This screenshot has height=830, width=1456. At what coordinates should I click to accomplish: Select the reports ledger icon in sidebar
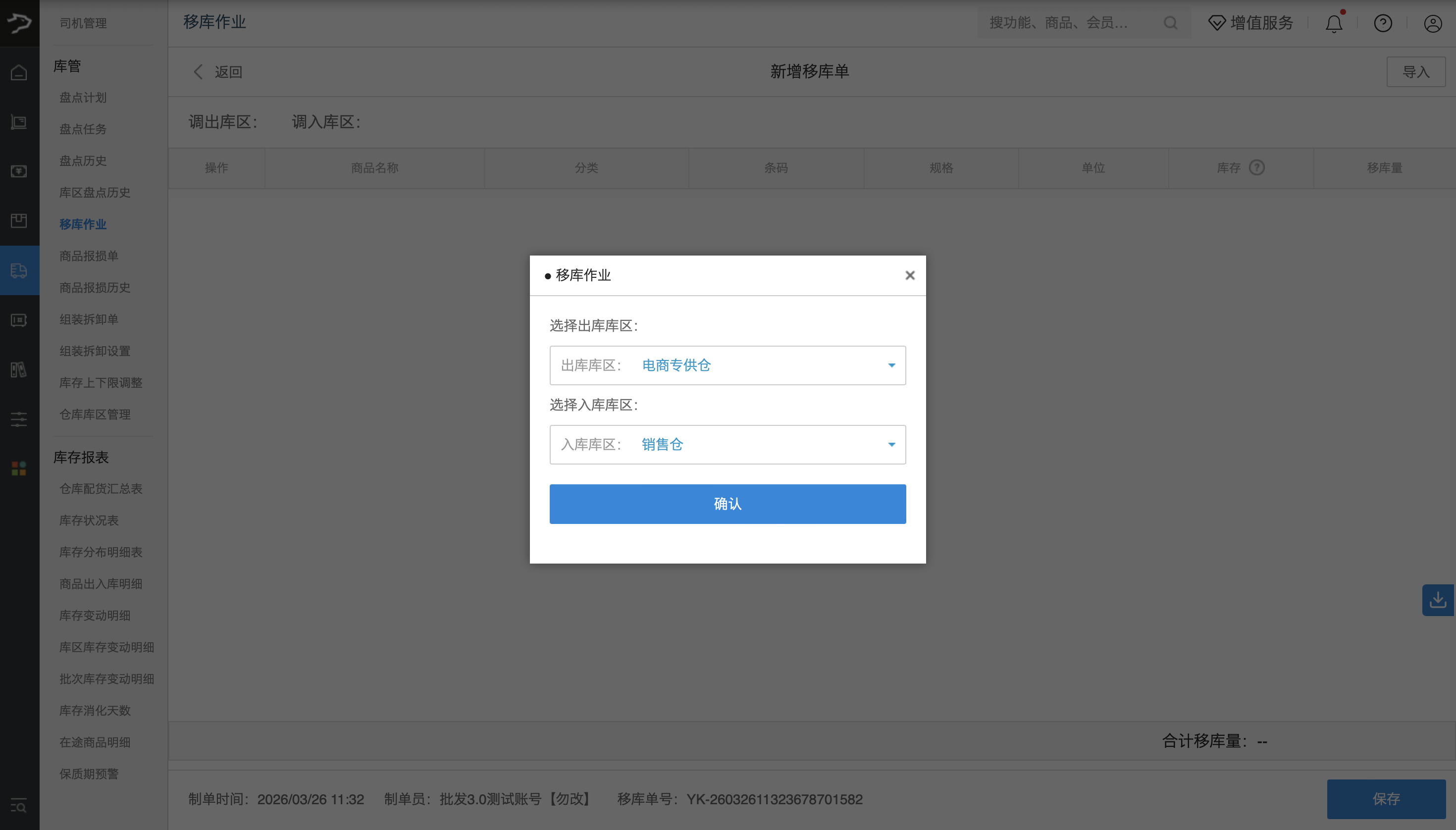click(19, 369)
